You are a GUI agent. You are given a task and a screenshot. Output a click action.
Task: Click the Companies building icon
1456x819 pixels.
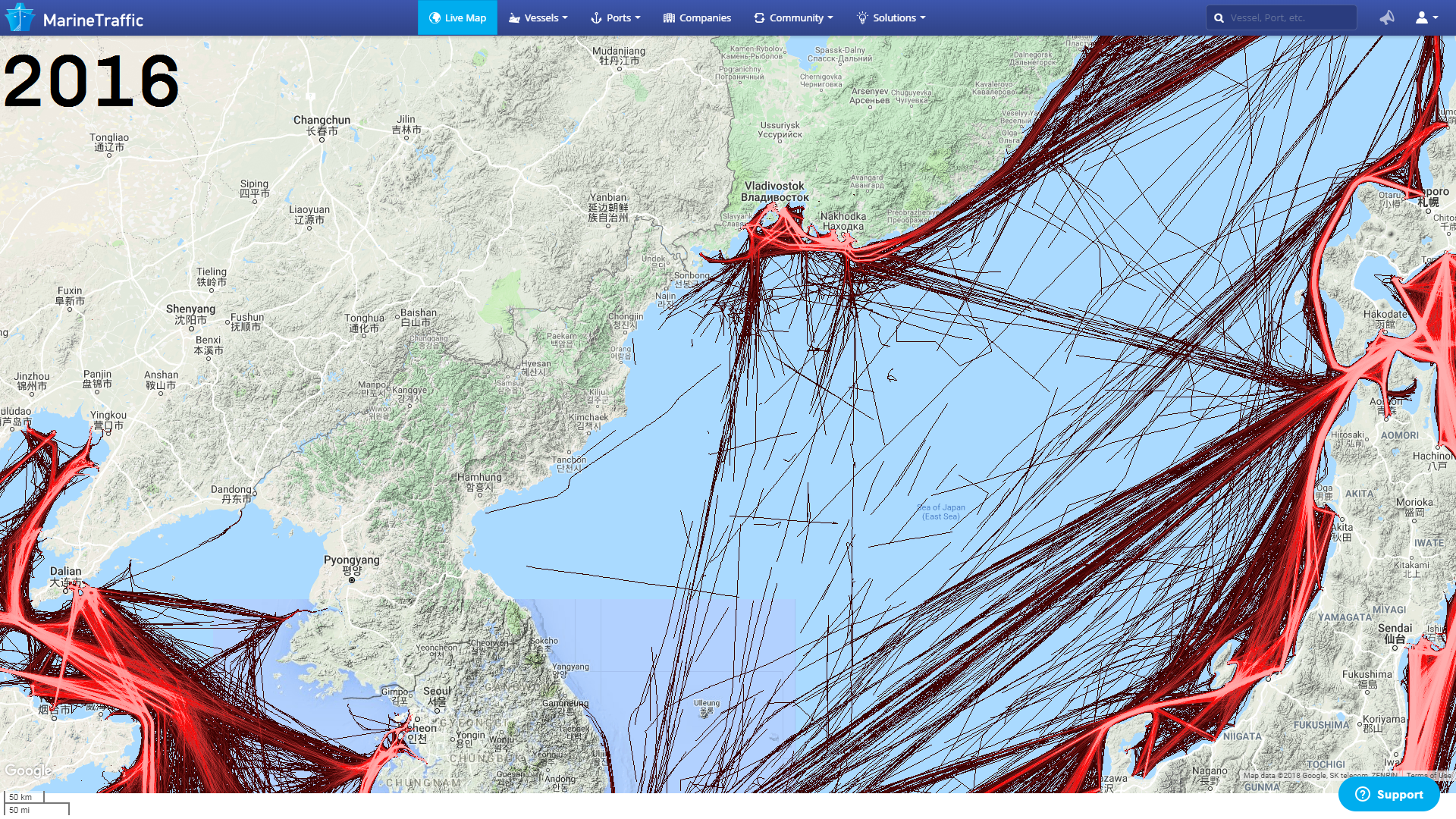pos(669,18)
